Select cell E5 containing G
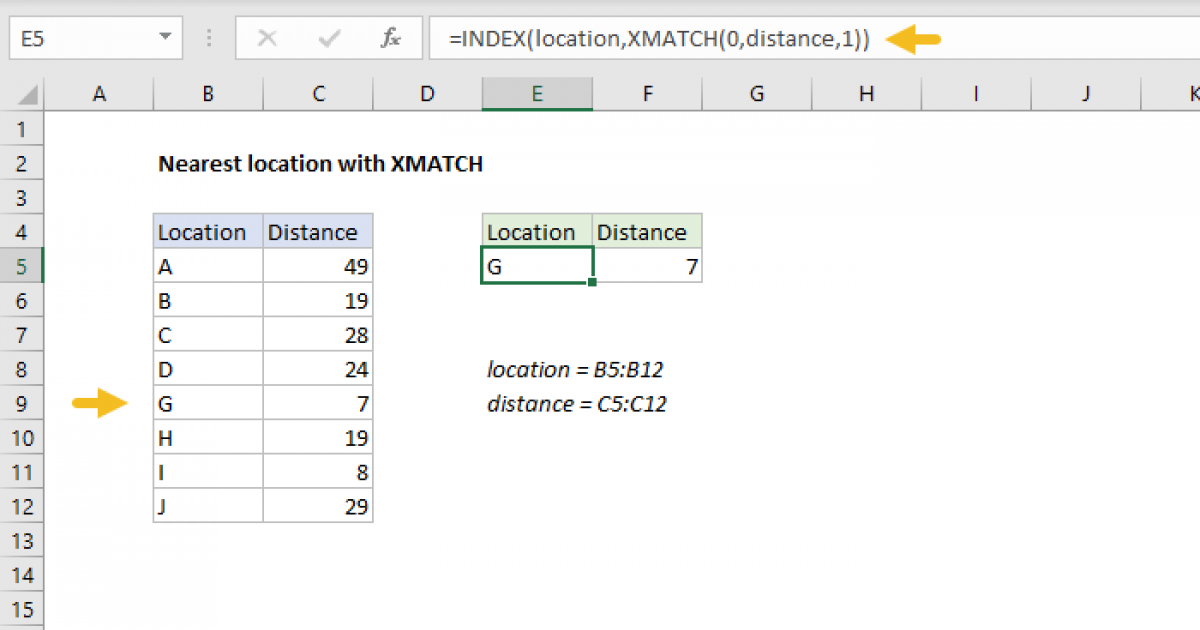Screen dimensions: 1200x630 (537, 265)
